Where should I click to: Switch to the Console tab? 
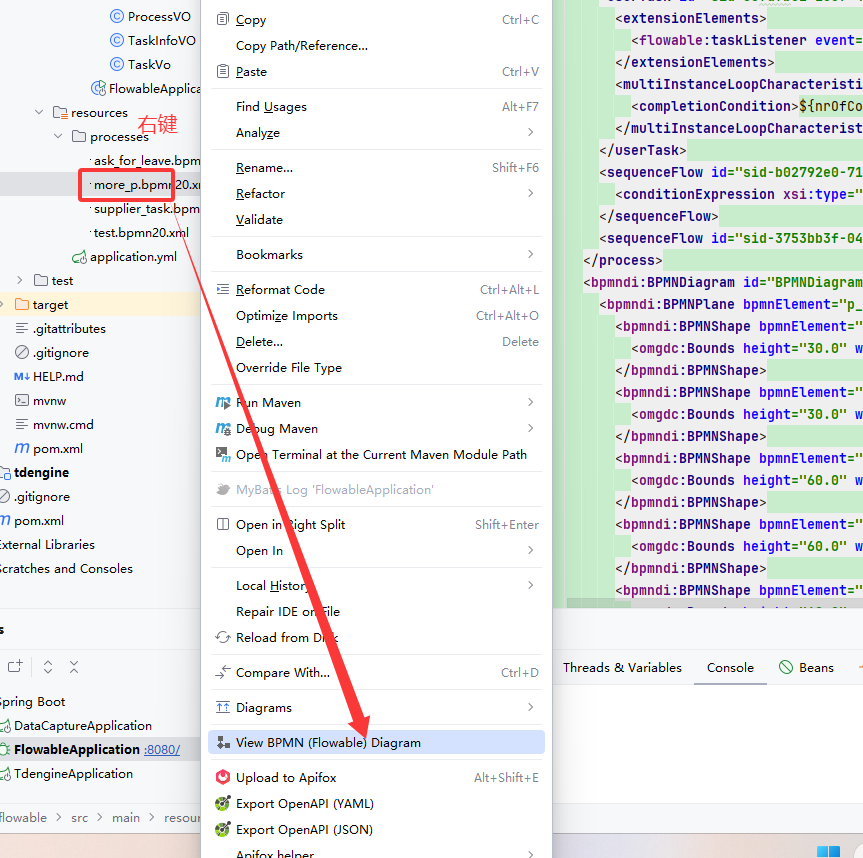click(x=730, y=668)
